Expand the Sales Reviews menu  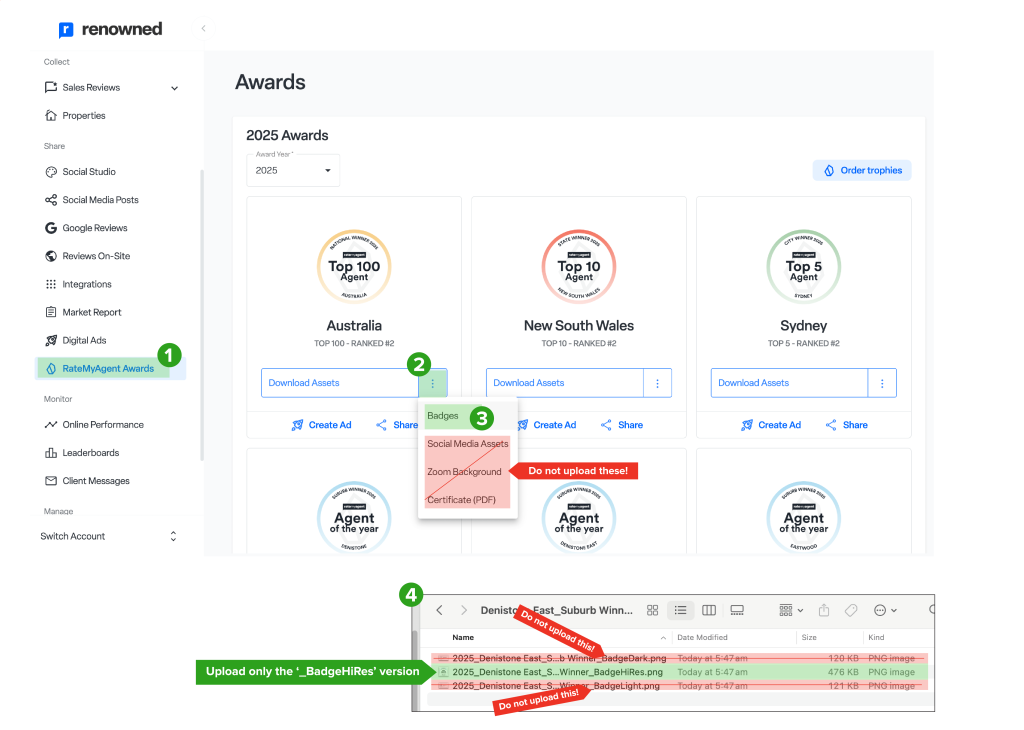point(174,88)
